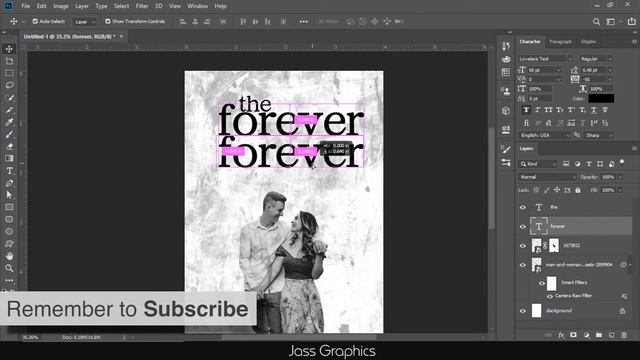Click the text Color black swatch

[x=601, y=98]
